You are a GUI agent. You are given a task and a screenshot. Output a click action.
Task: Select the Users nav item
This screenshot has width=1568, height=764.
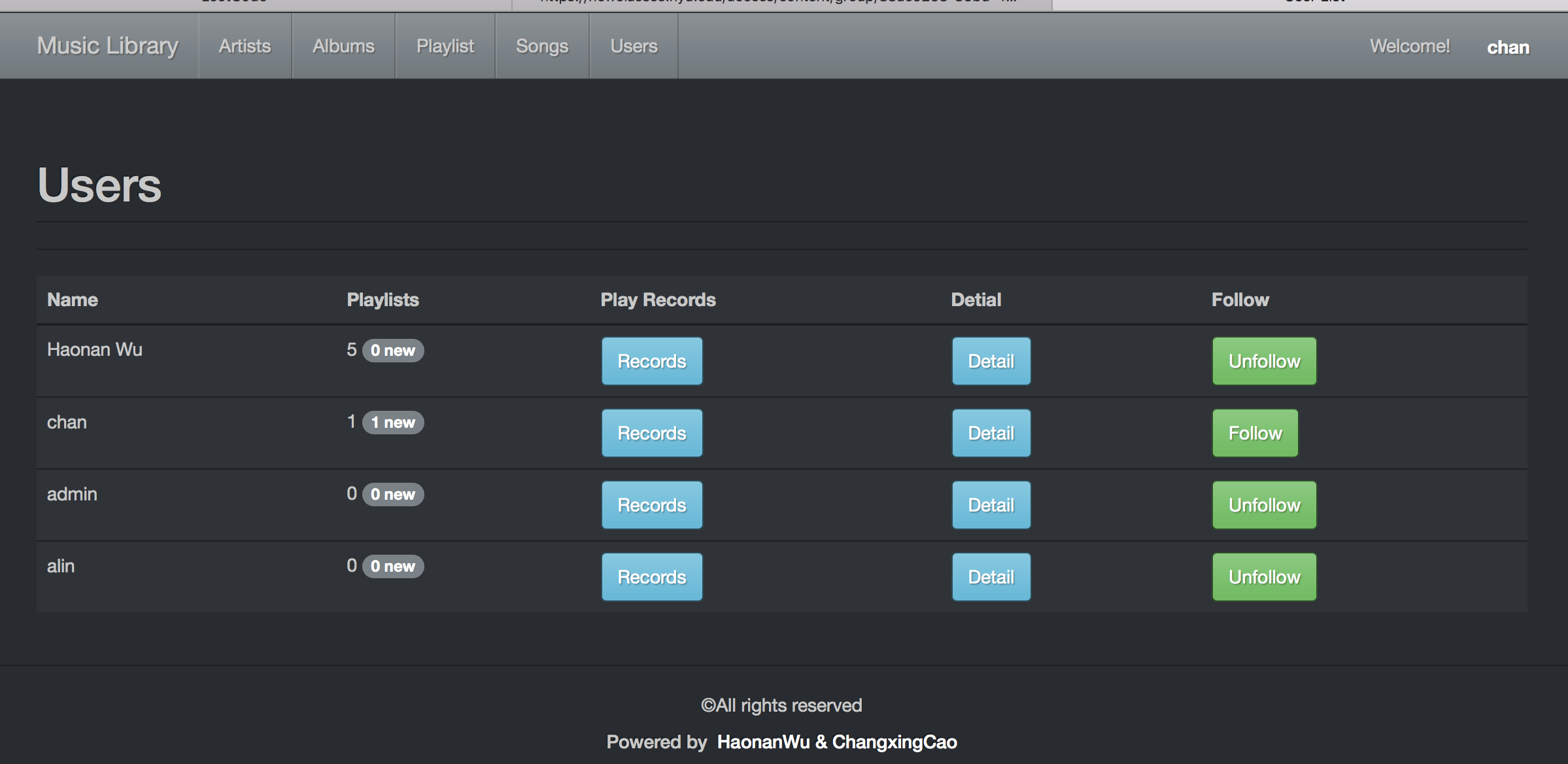(x=634, y=46)
